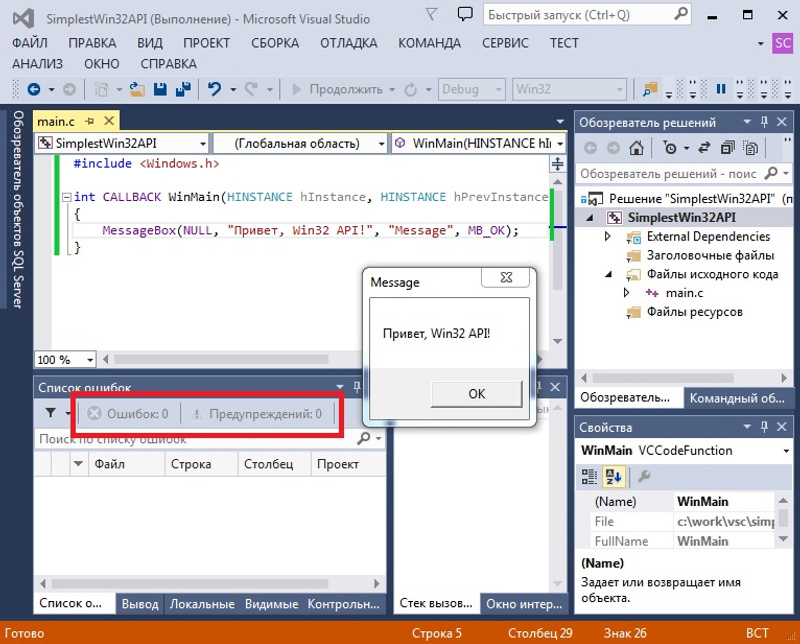Viewport: 800px width, 644px height.
Task: Click the Sync with active document icon
Action: pyautogui.click(x=703, y=148)
